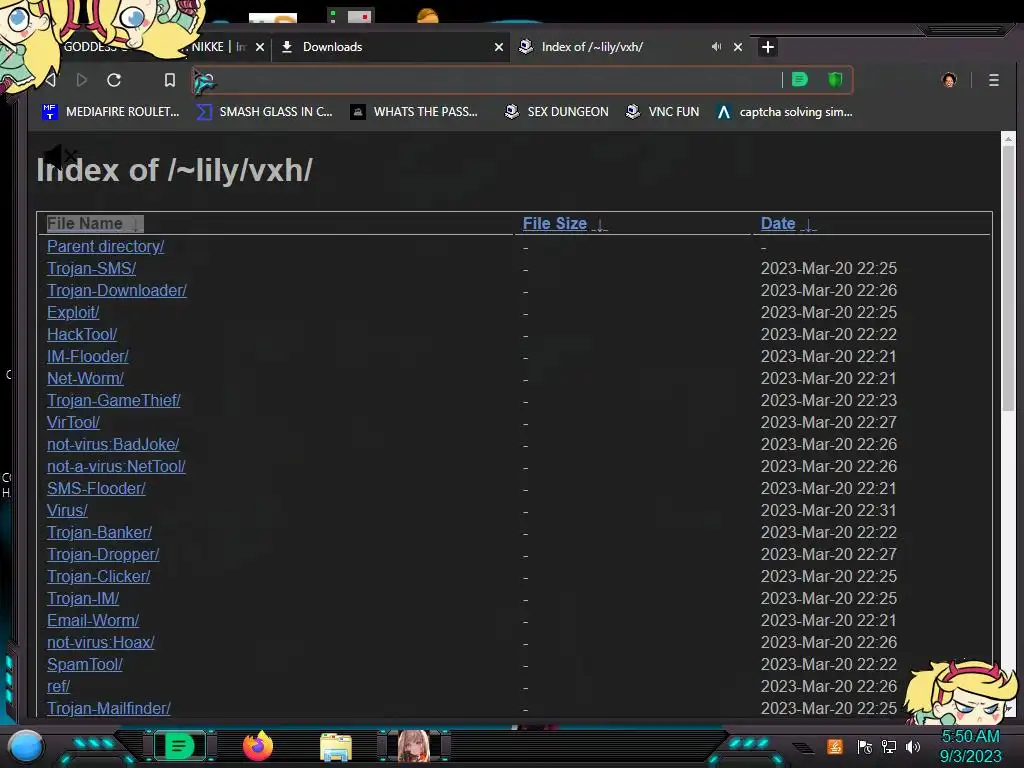Viewport: 1024px width, 768px height.
Task: Click the Virus/ row date 2023-Mar-20 22:31
Action: pos(828,511)
